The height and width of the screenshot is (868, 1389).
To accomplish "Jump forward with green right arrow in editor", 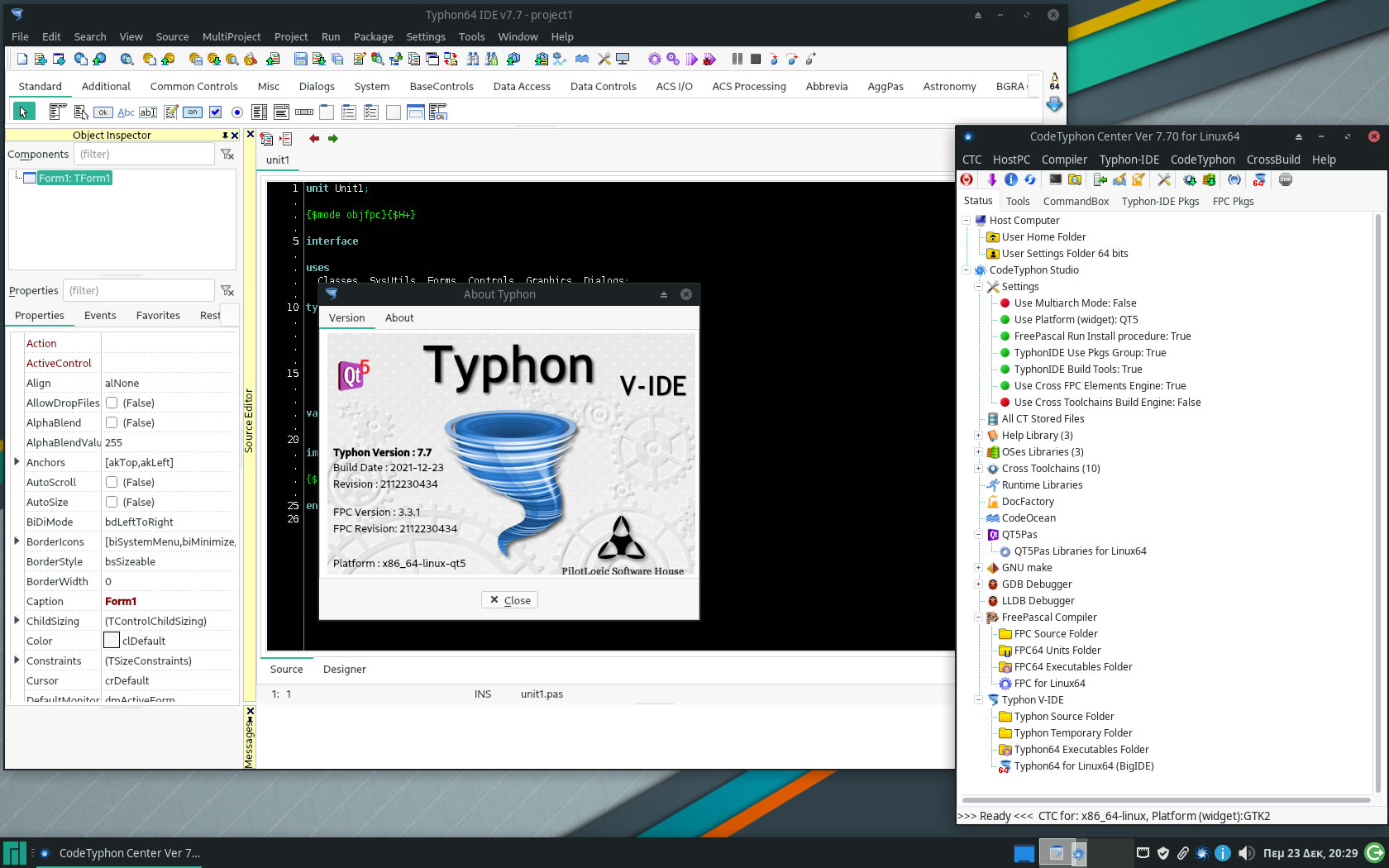I will pos(333,138).
